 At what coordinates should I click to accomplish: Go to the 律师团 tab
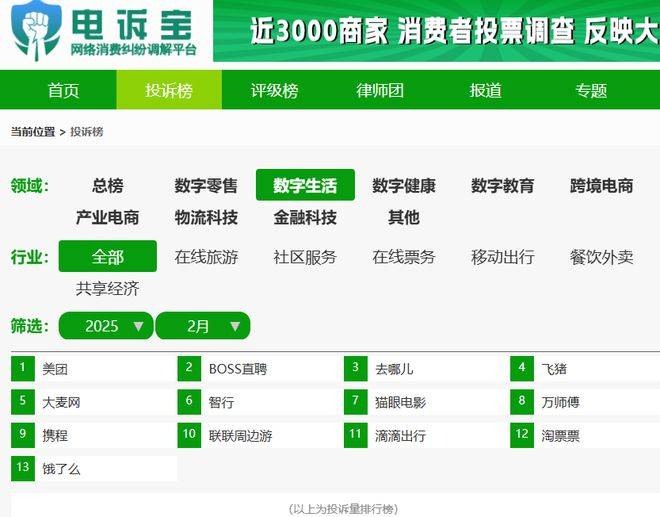(x=380, y=90)
